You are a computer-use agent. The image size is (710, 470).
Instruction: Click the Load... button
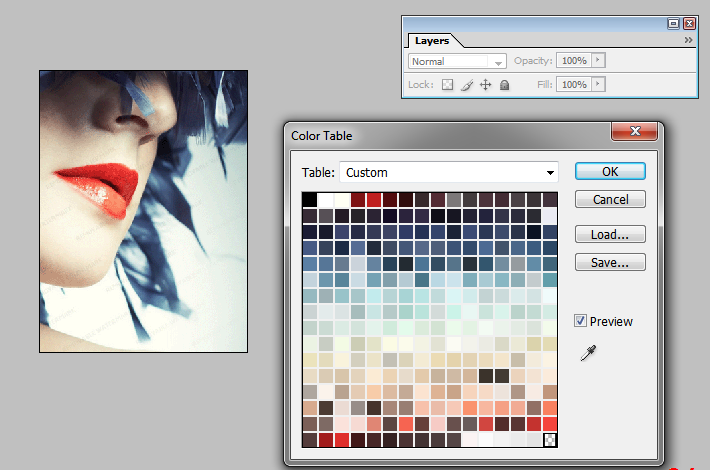point(610,235)
